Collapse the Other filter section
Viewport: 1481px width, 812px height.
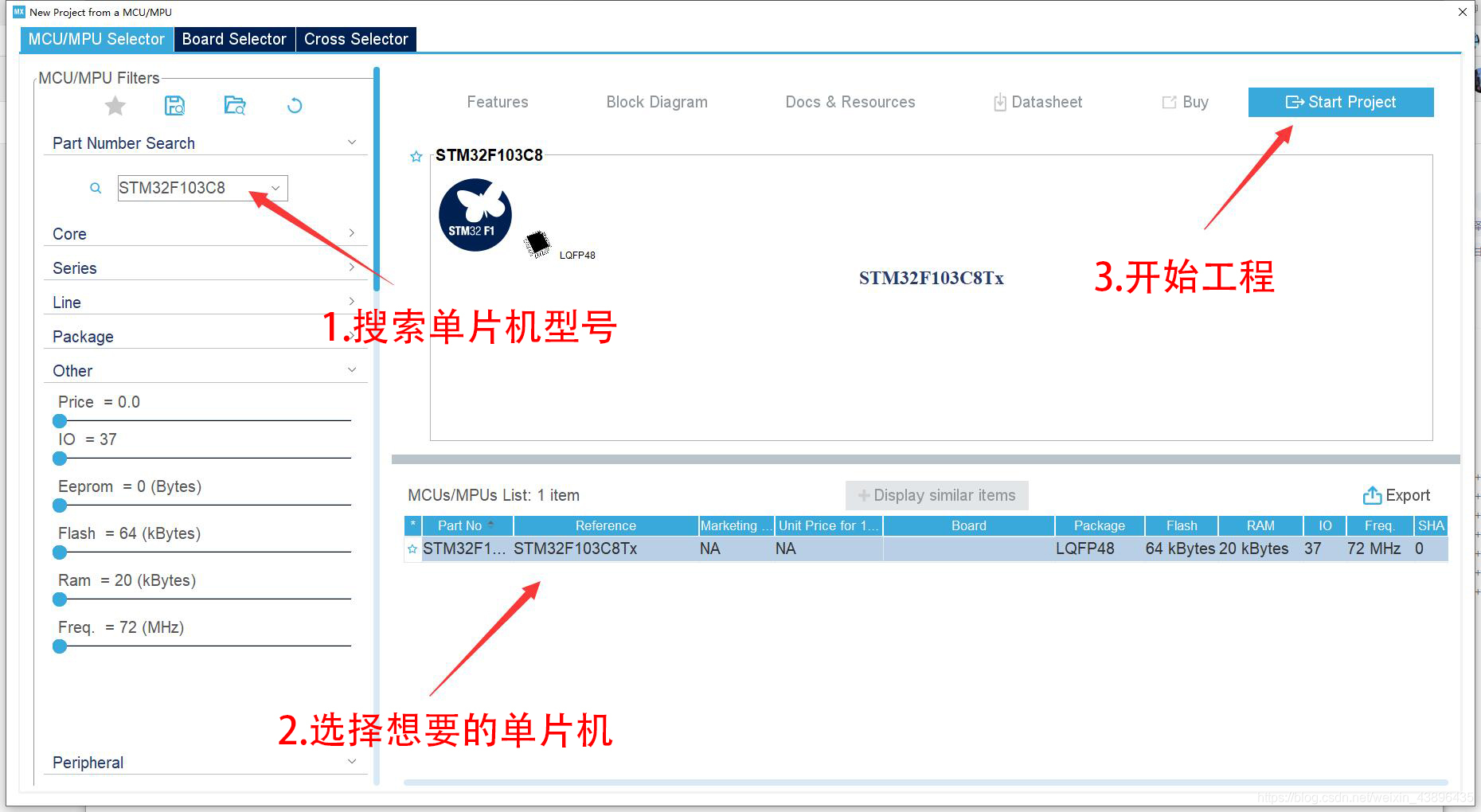click(352, 369)
